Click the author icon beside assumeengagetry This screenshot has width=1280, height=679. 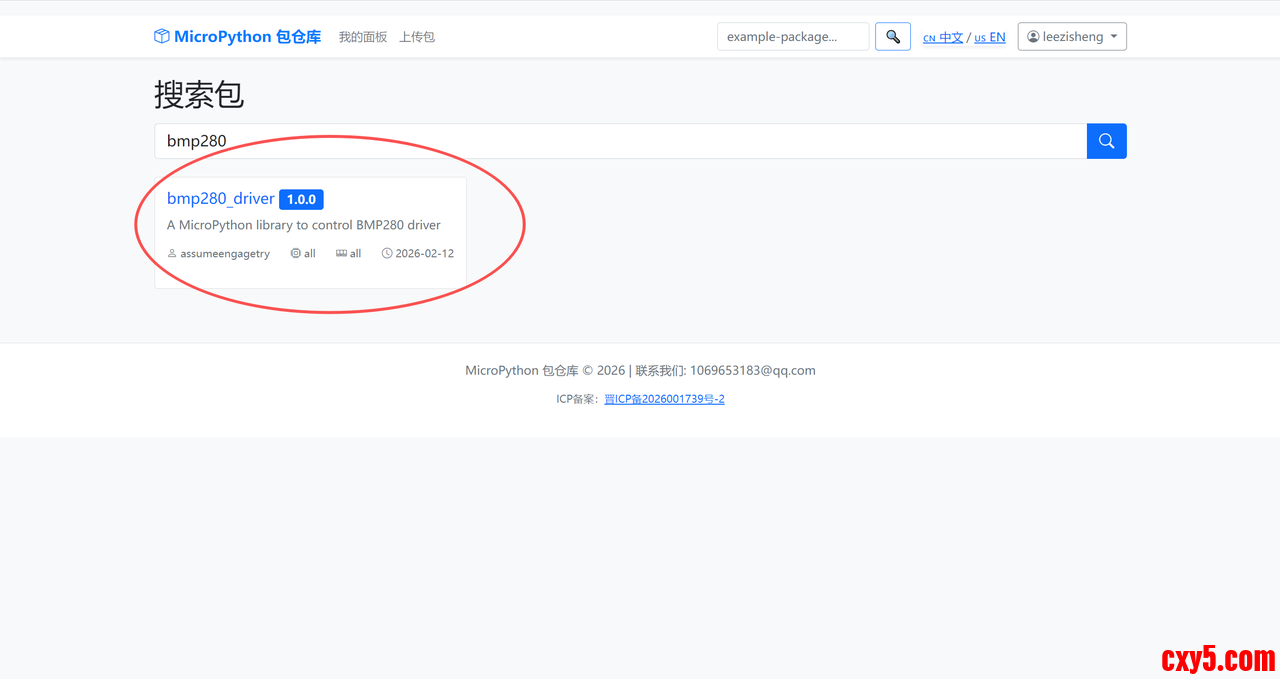pos(172,254)
